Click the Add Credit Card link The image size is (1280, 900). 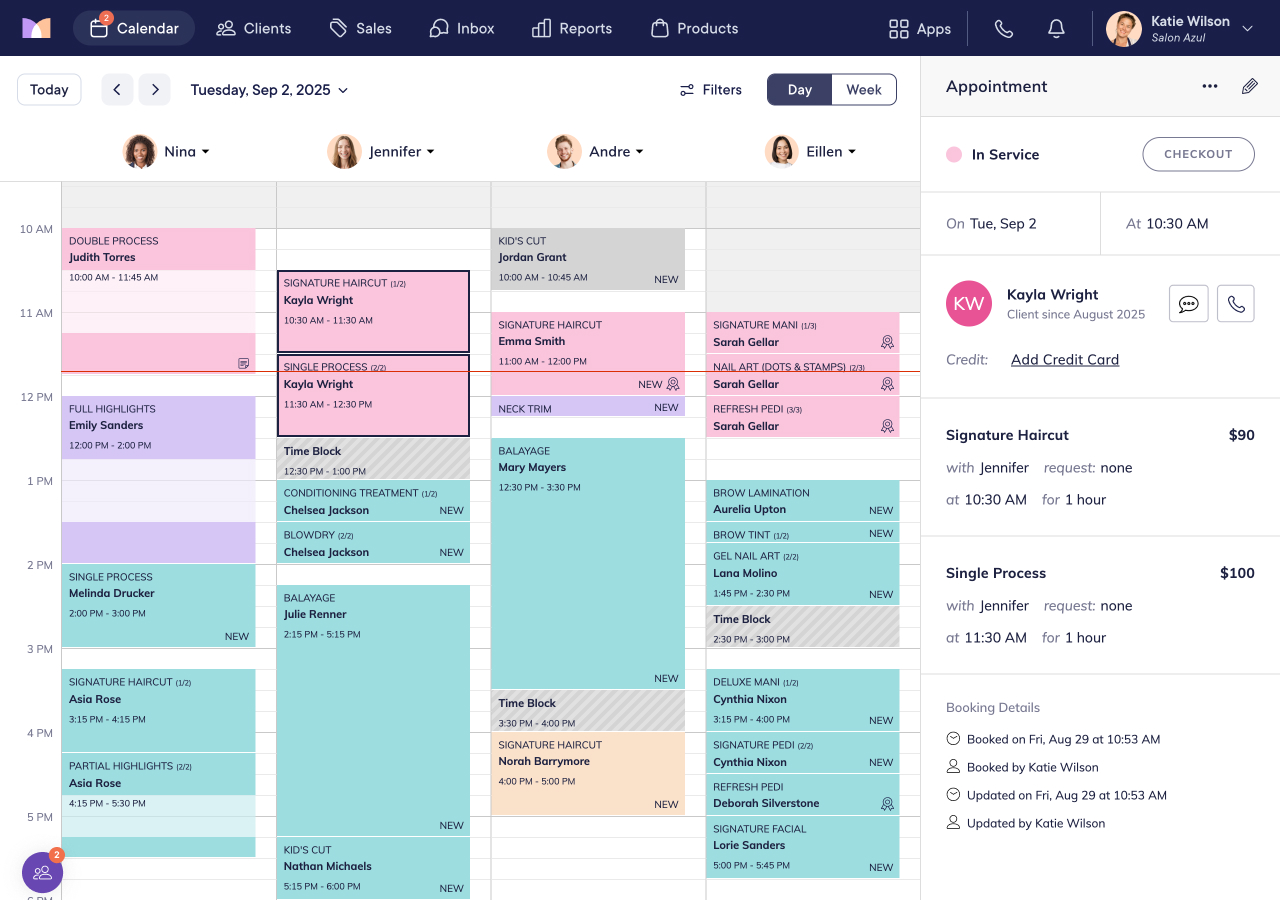(1065, 360)
